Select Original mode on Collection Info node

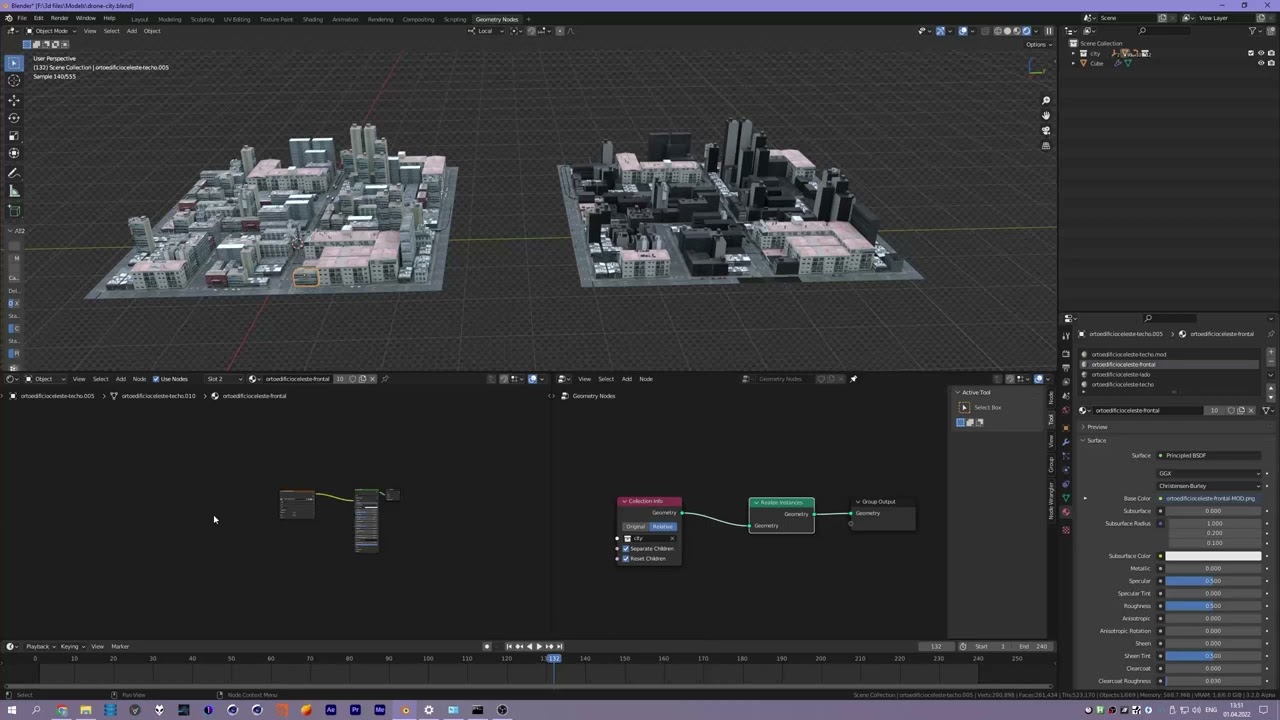coord(636,526)
